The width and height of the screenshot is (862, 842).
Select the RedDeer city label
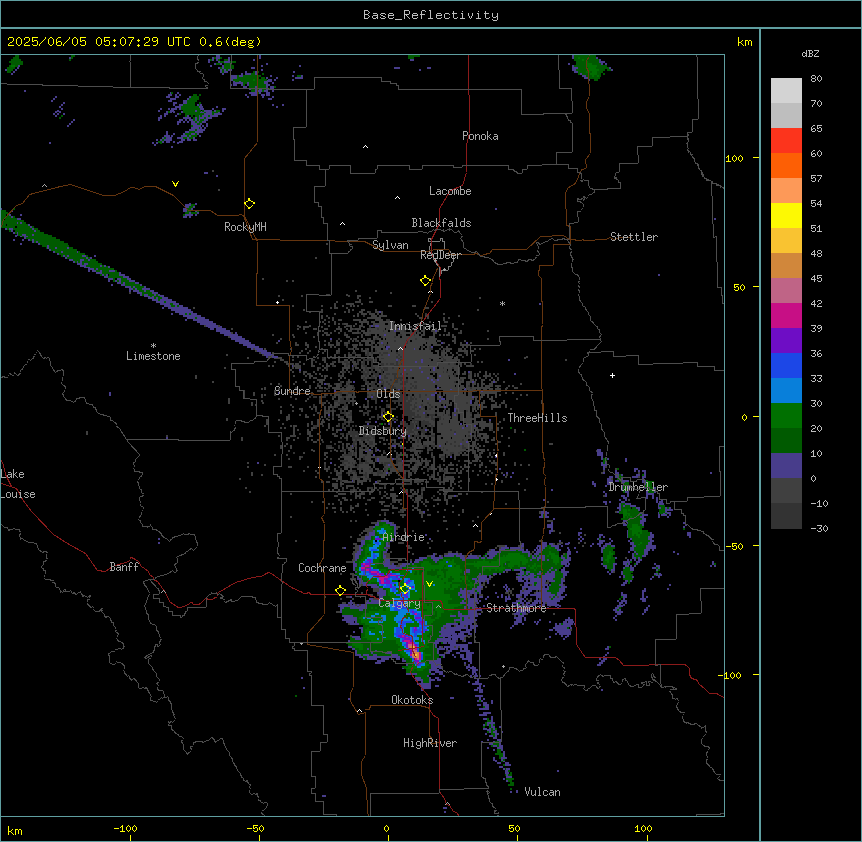[x=440, y=255]
